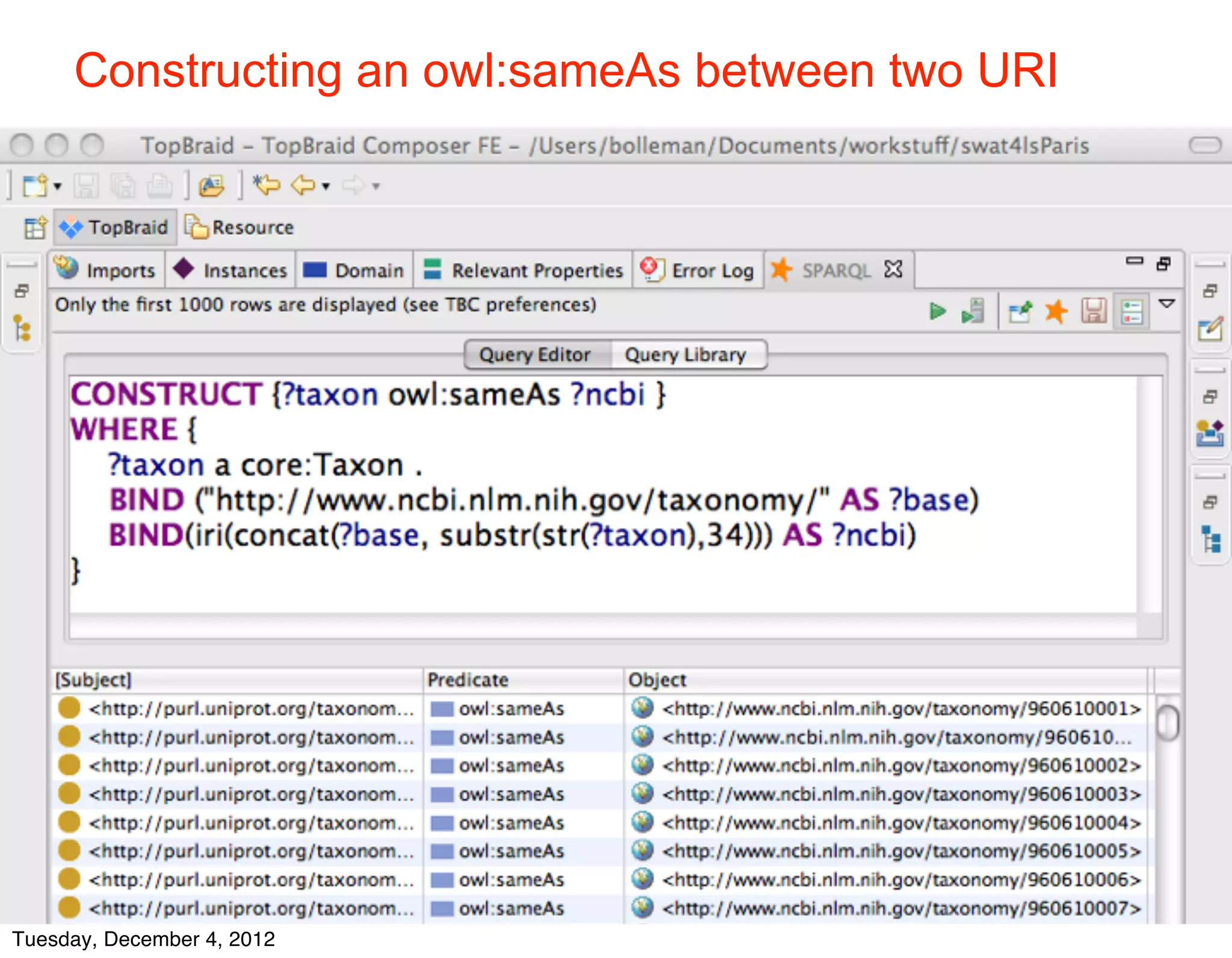This screenshot has width=1232, height=958.
Task: Click the Object column header
Action: (886, 680)
